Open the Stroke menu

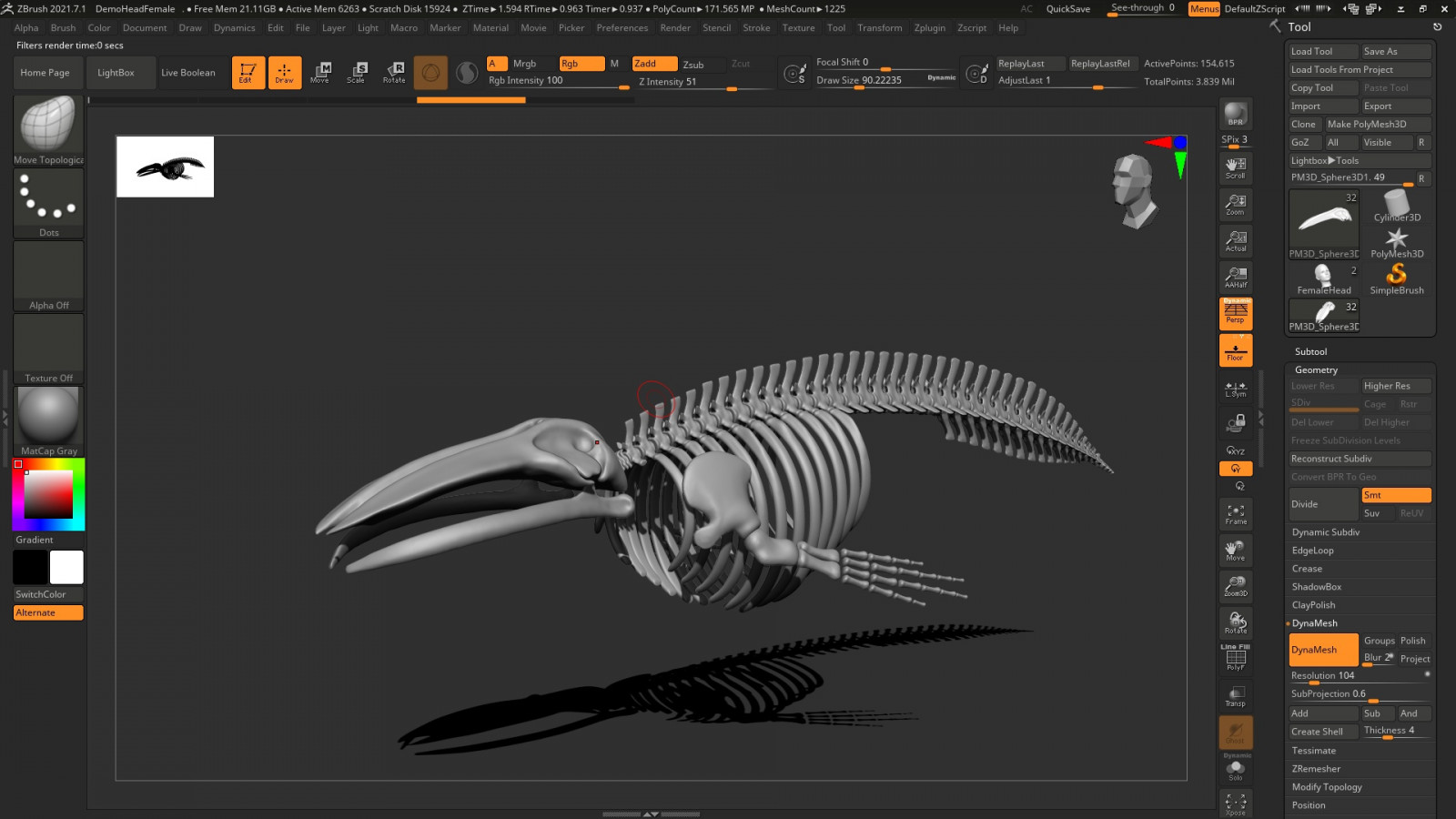pos(756,28)
